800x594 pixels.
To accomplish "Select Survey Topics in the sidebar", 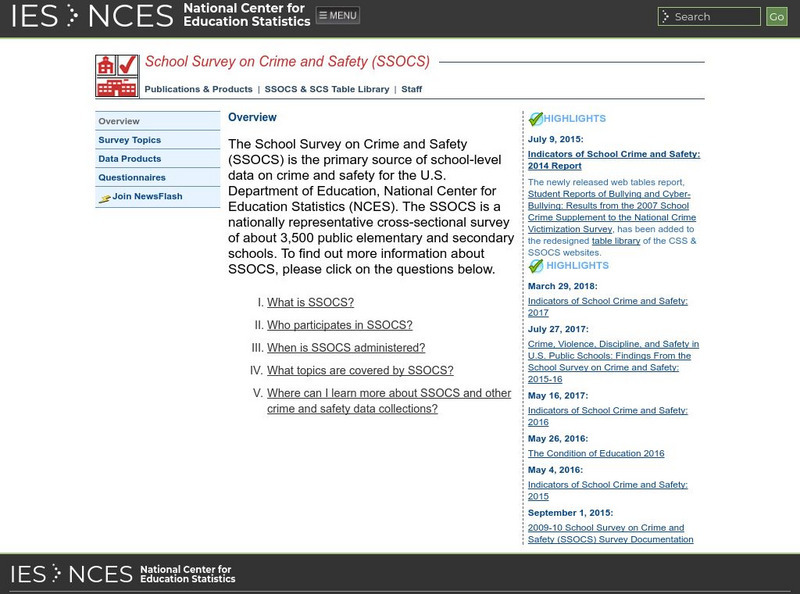I will tap(158, 140).
